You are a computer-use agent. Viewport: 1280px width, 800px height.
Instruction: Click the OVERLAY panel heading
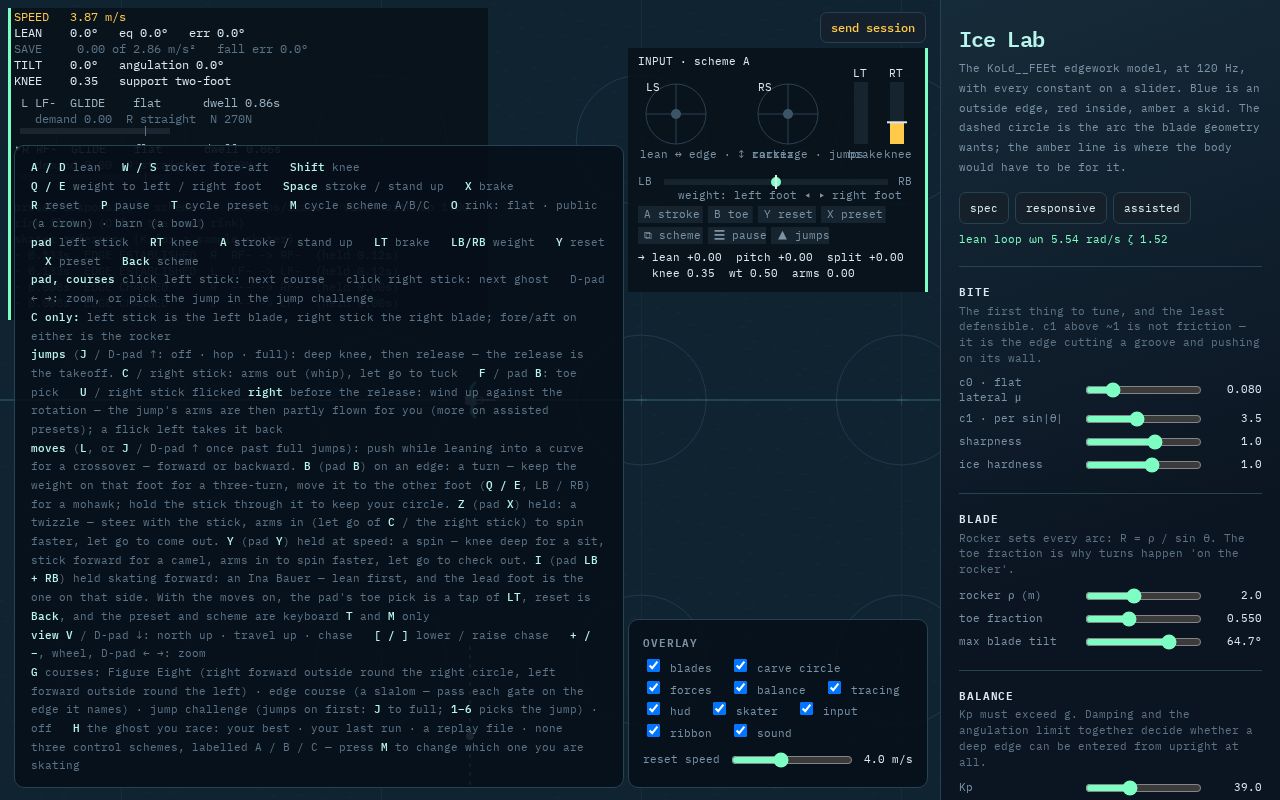[670, 644]
